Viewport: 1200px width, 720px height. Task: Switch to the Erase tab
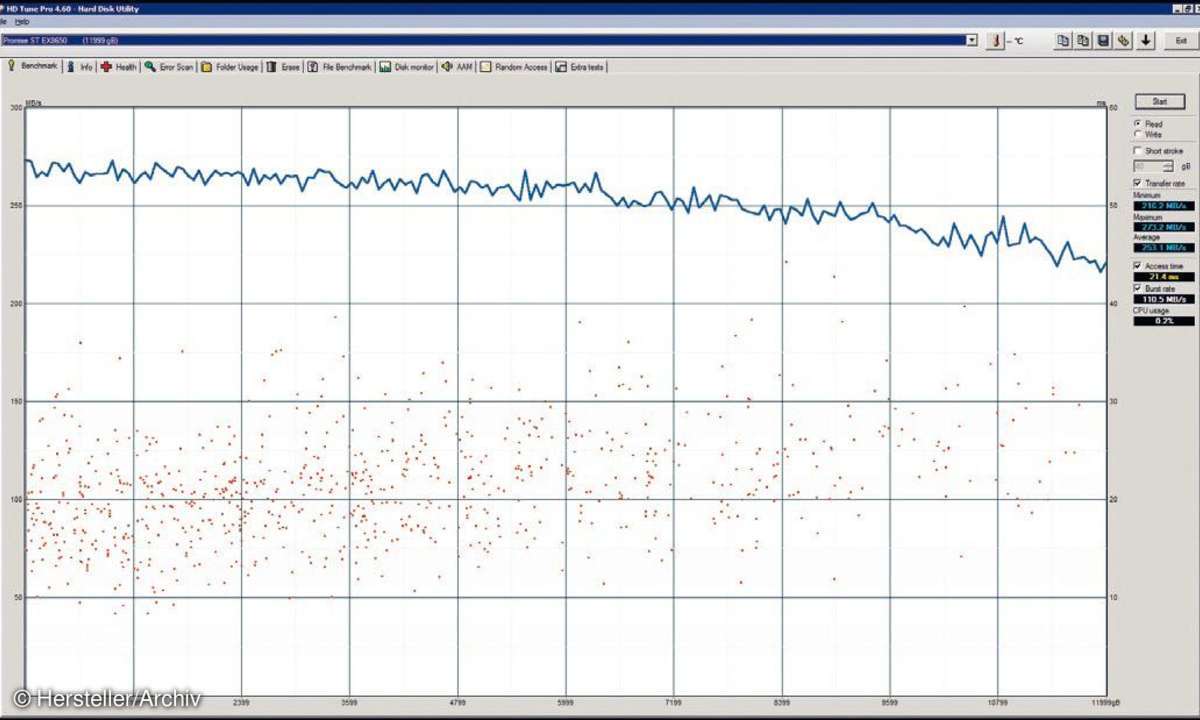[x=283, y=67]
